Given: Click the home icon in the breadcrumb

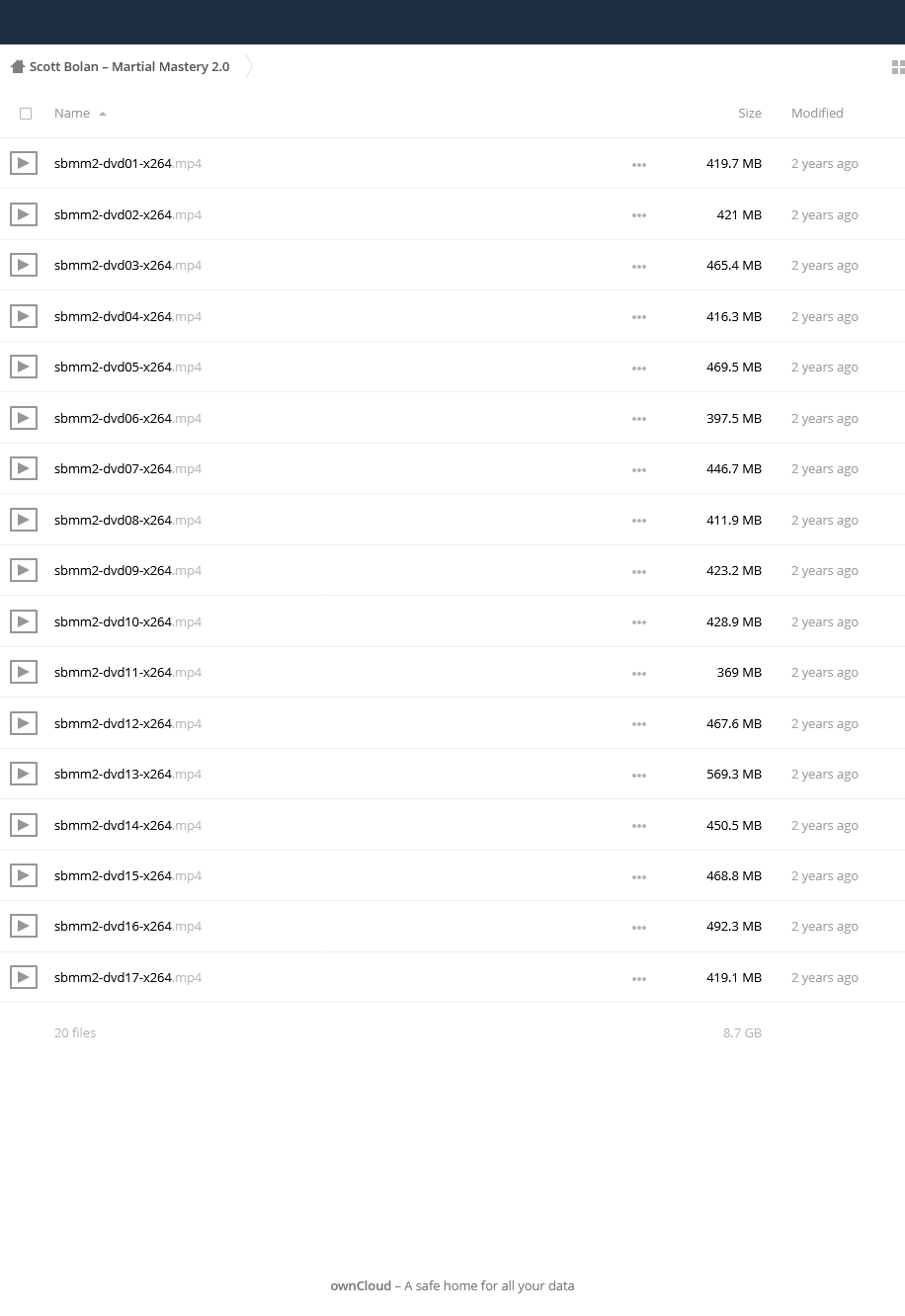Looking at the screenshot, I should point(17,66).
